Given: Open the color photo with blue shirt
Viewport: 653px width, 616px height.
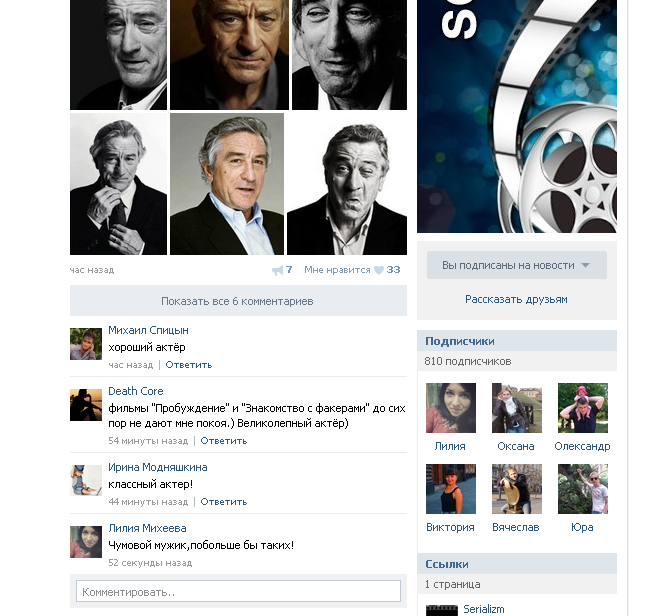Looking at the screenshot, I should point(227,184).
